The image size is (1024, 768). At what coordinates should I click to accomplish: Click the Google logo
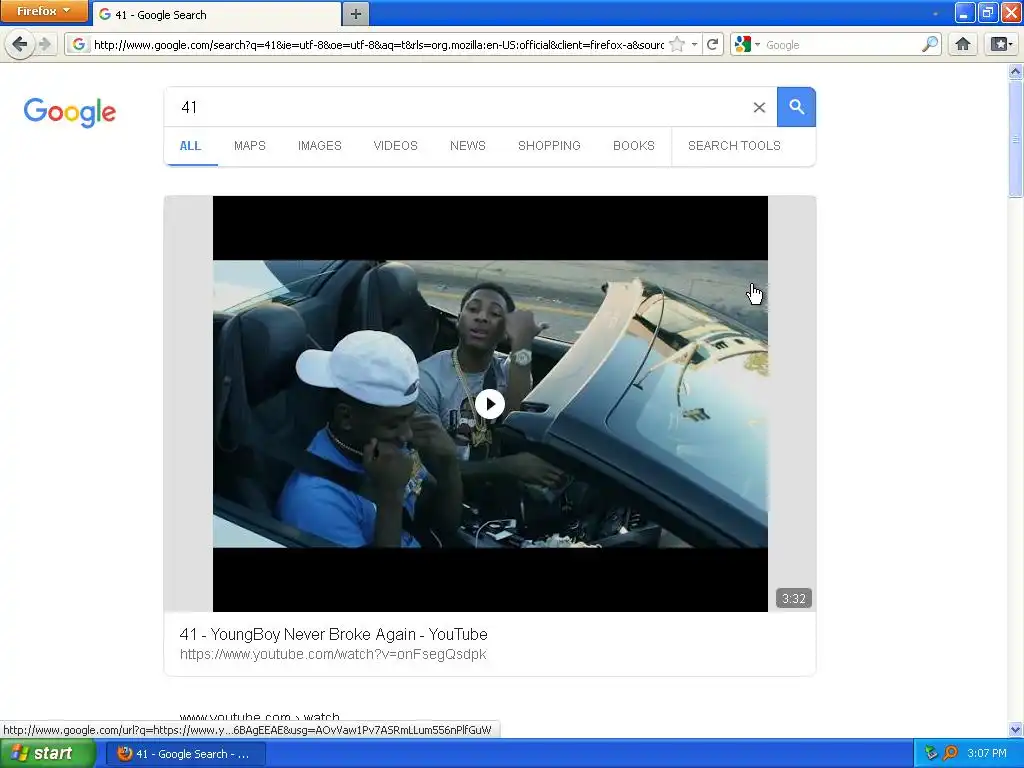pos(70,112)
